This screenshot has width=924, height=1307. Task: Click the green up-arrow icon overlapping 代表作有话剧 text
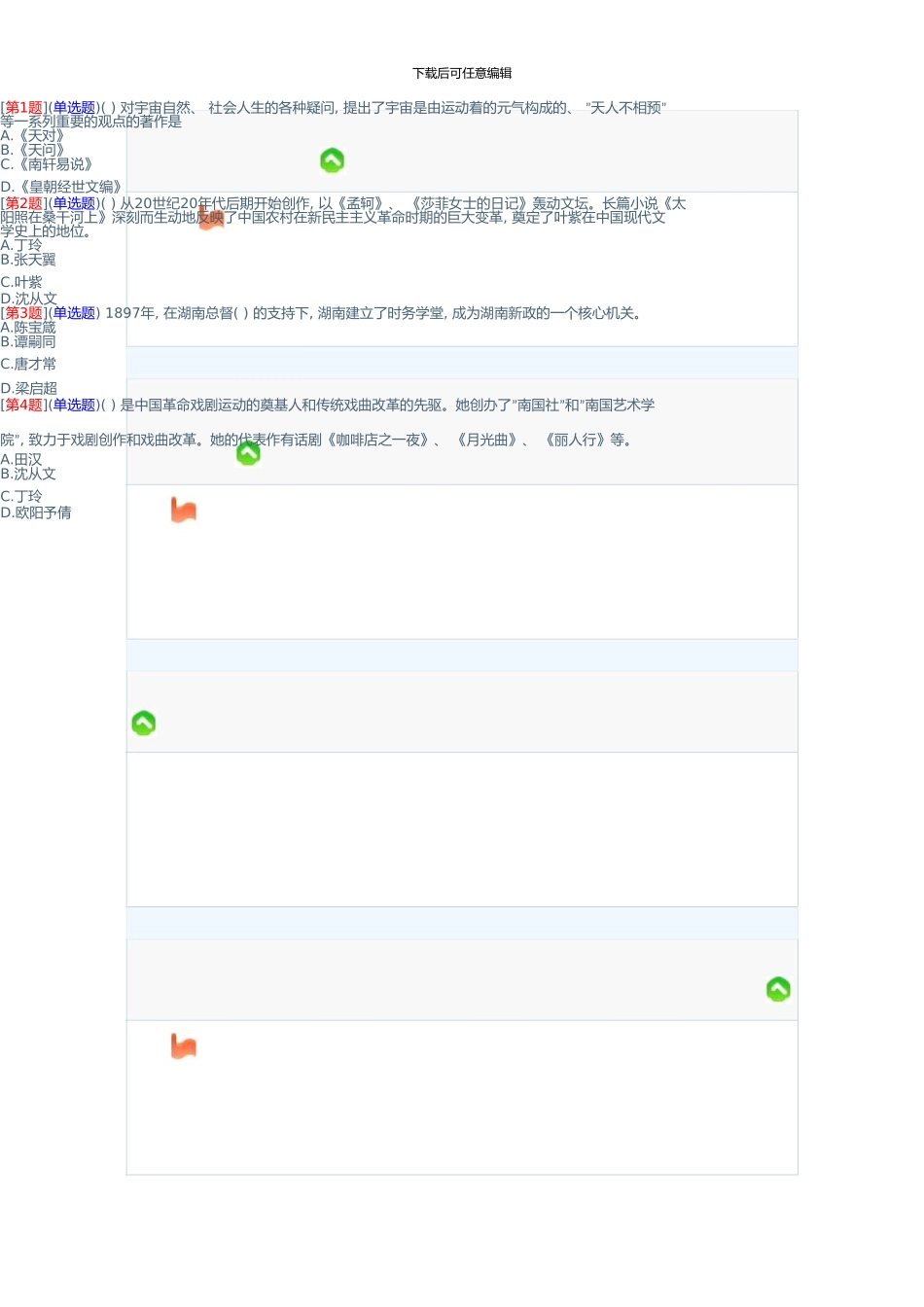(x=248, y=453)
